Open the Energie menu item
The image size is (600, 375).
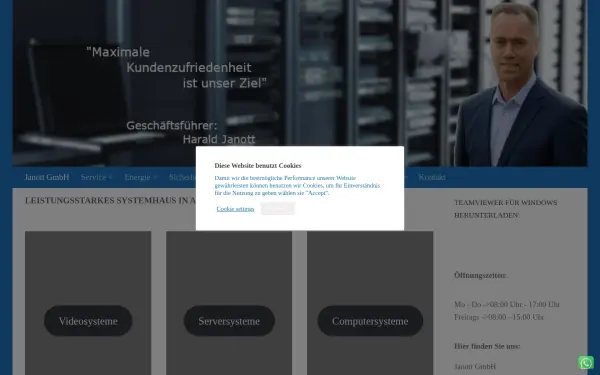coord(137,177)
